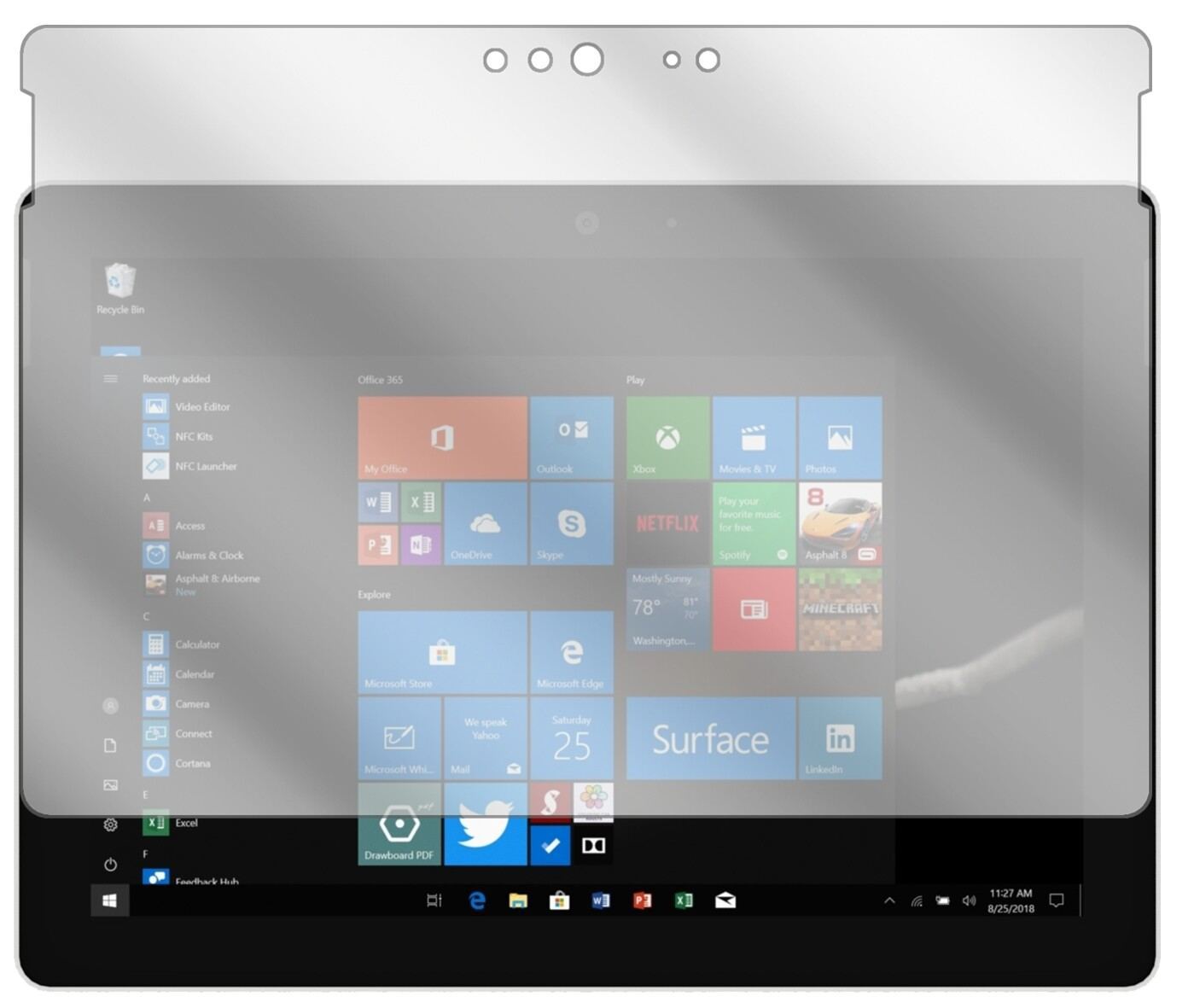Open the calendar tile showing Saturday 25
This screenshot has height=1008, width=1194.
click(571, 738)
